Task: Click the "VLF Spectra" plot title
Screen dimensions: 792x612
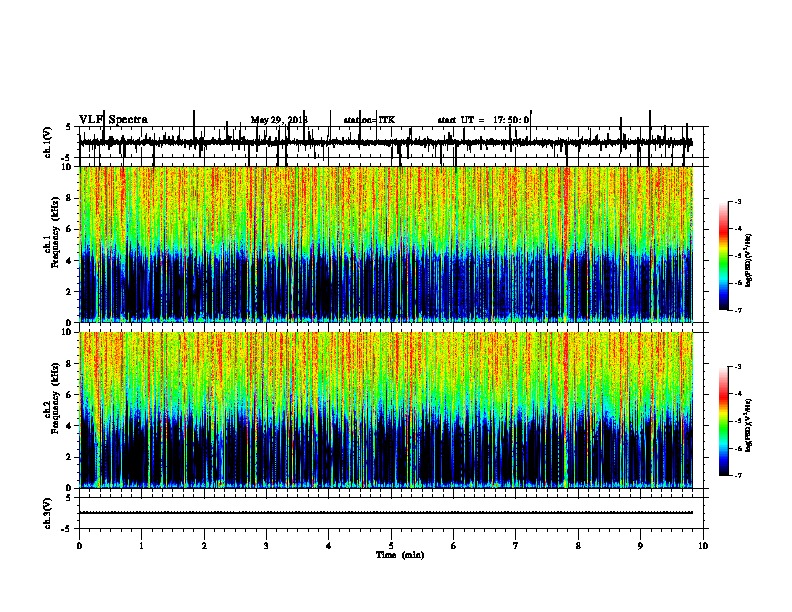Action: click(x=113, y=120)
